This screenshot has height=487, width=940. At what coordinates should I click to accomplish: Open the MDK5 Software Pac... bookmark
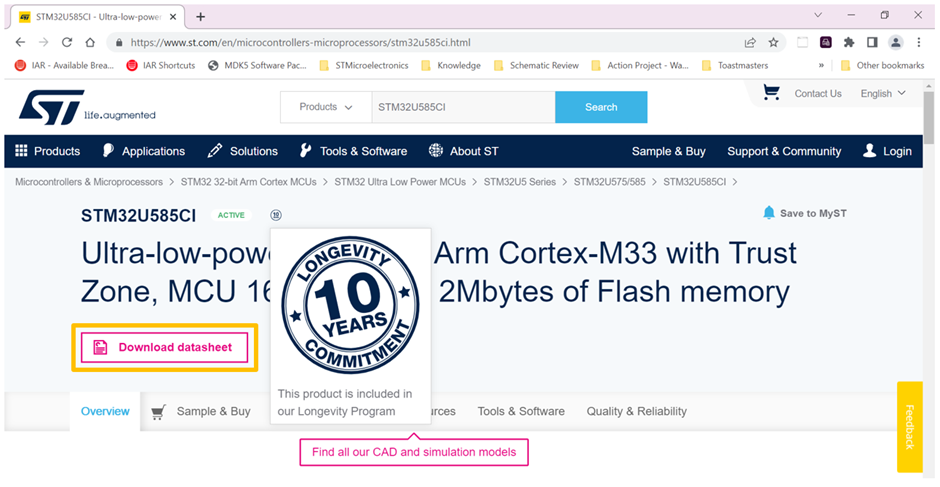tap(257, 65)
